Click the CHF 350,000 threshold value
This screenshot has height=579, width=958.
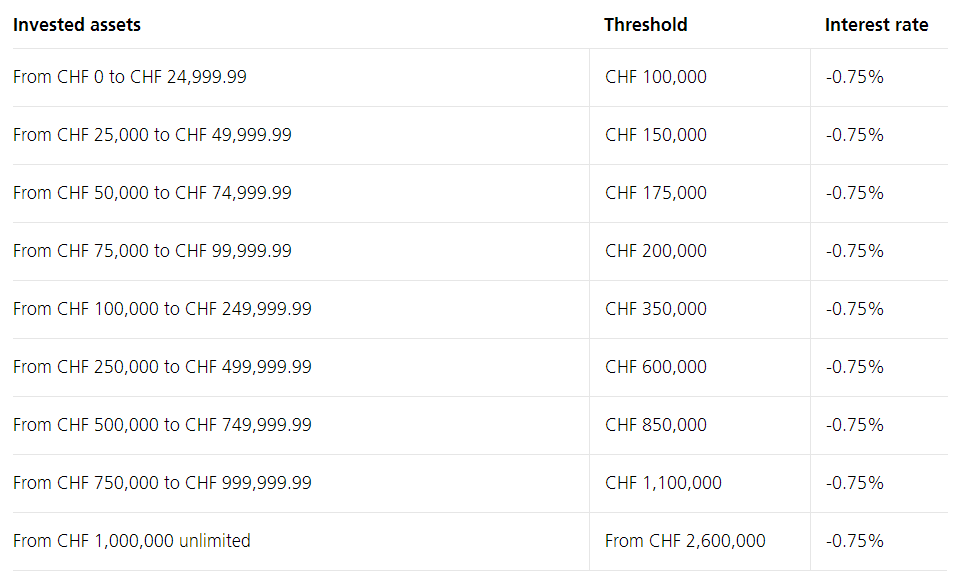(x=656, y=309)
